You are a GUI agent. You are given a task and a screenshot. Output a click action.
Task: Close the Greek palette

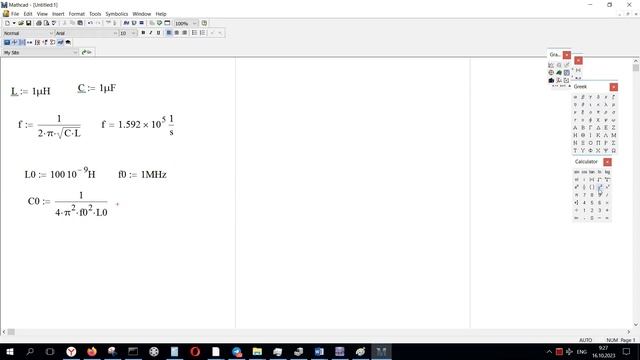tap(613, 87)
